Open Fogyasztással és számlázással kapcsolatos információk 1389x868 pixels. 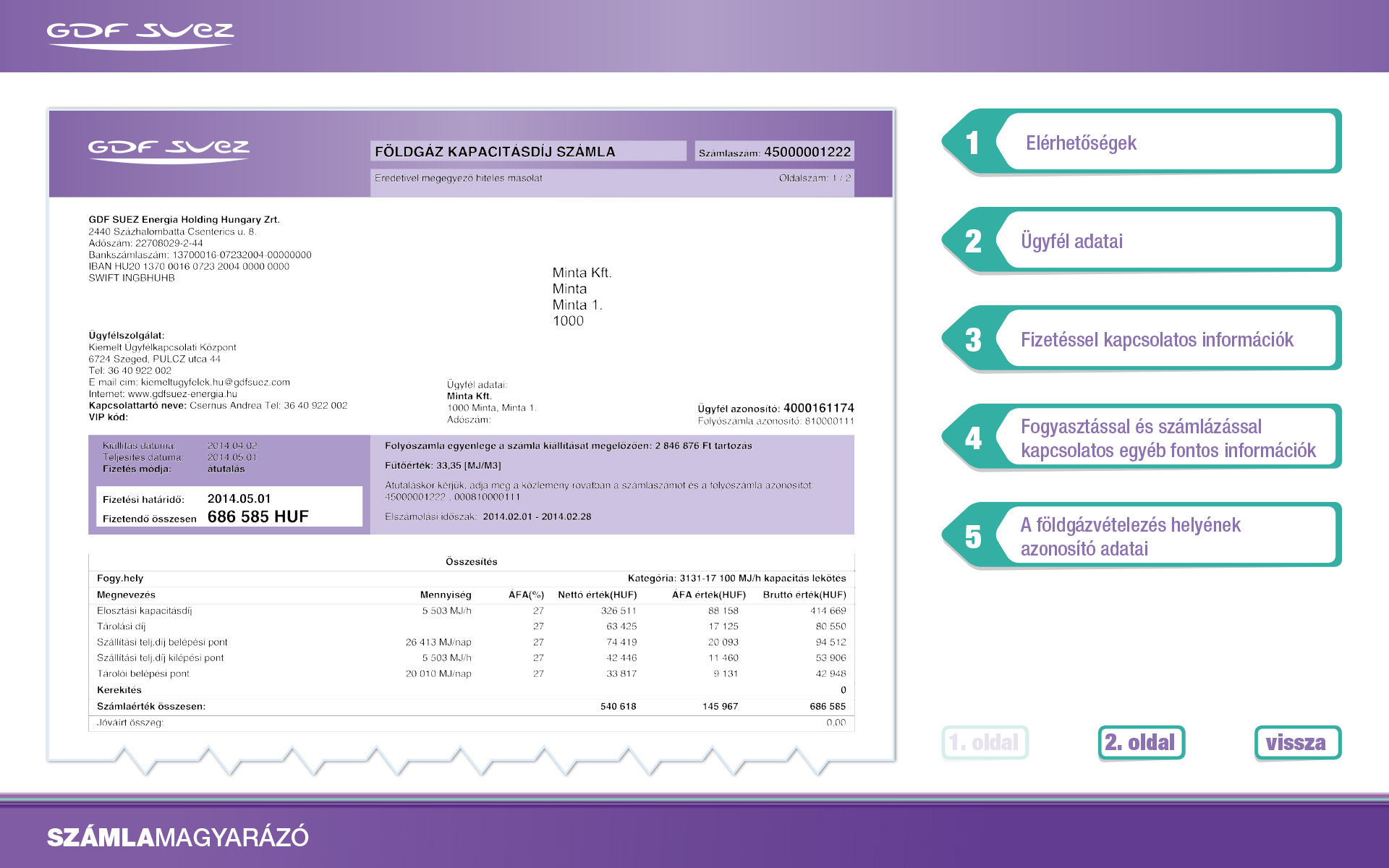(1142, 437)
